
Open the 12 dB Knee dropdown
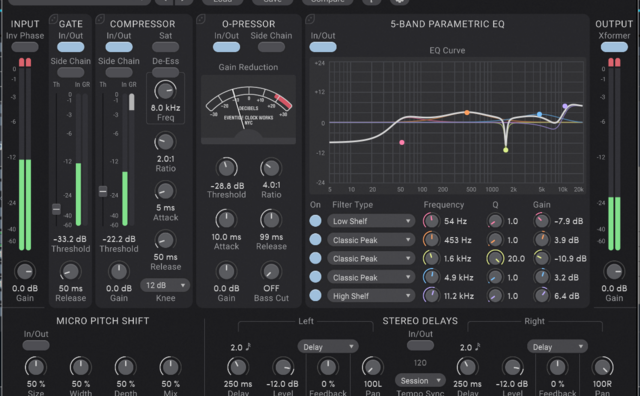tap(165, 285)
